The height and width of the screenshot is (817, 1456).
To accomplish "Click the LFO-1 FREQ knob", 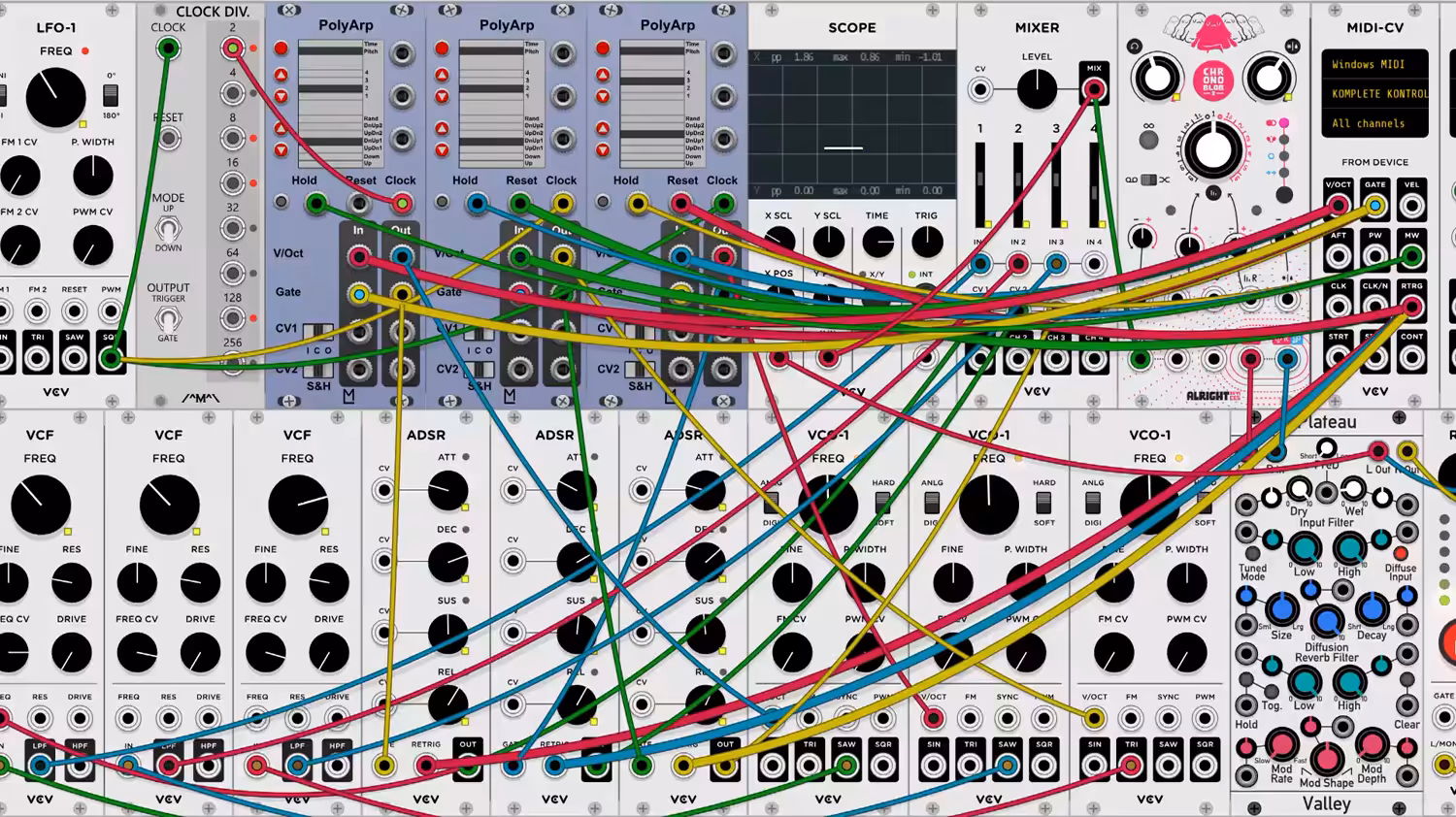I will click(55, 97).
